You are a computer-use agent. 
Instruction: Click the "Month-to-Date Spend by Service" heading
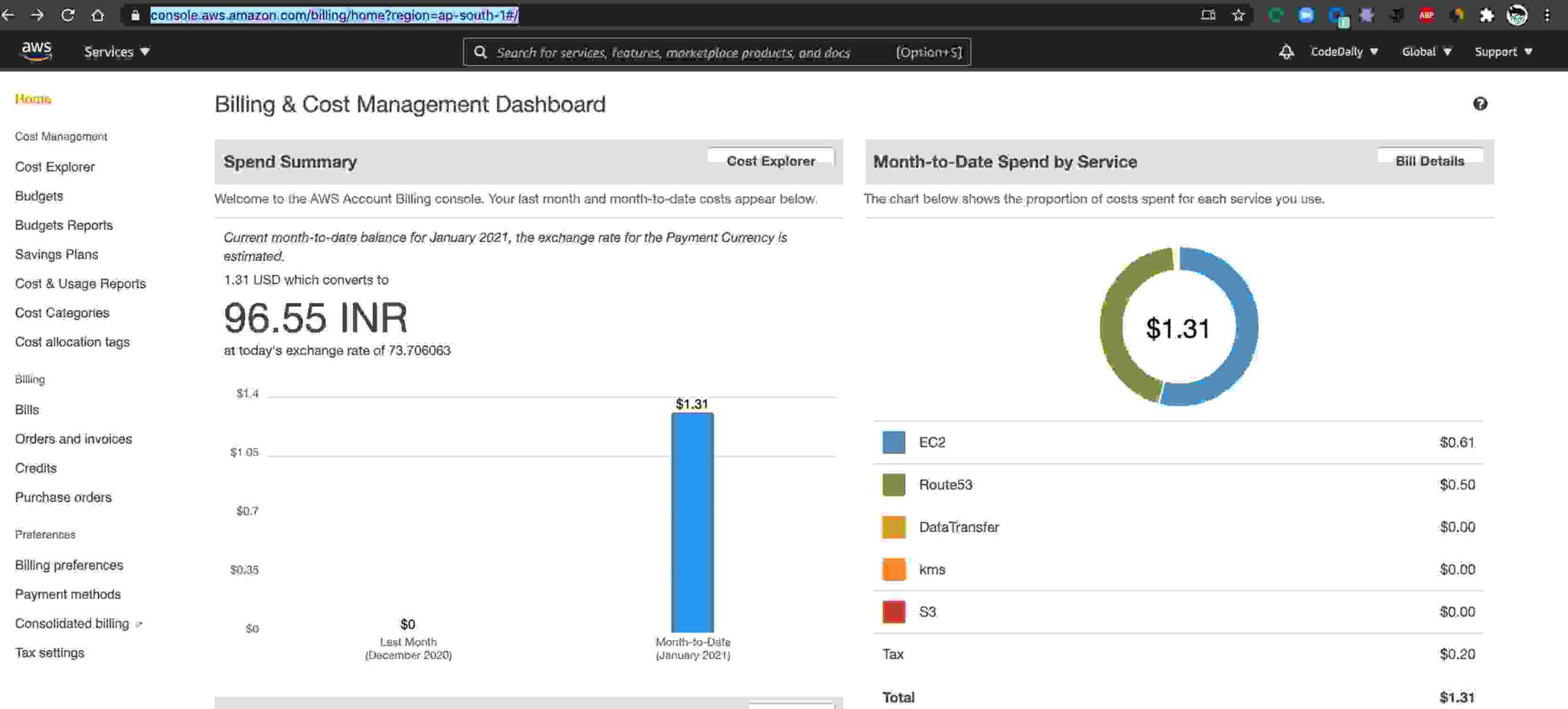click(1004, 162)
